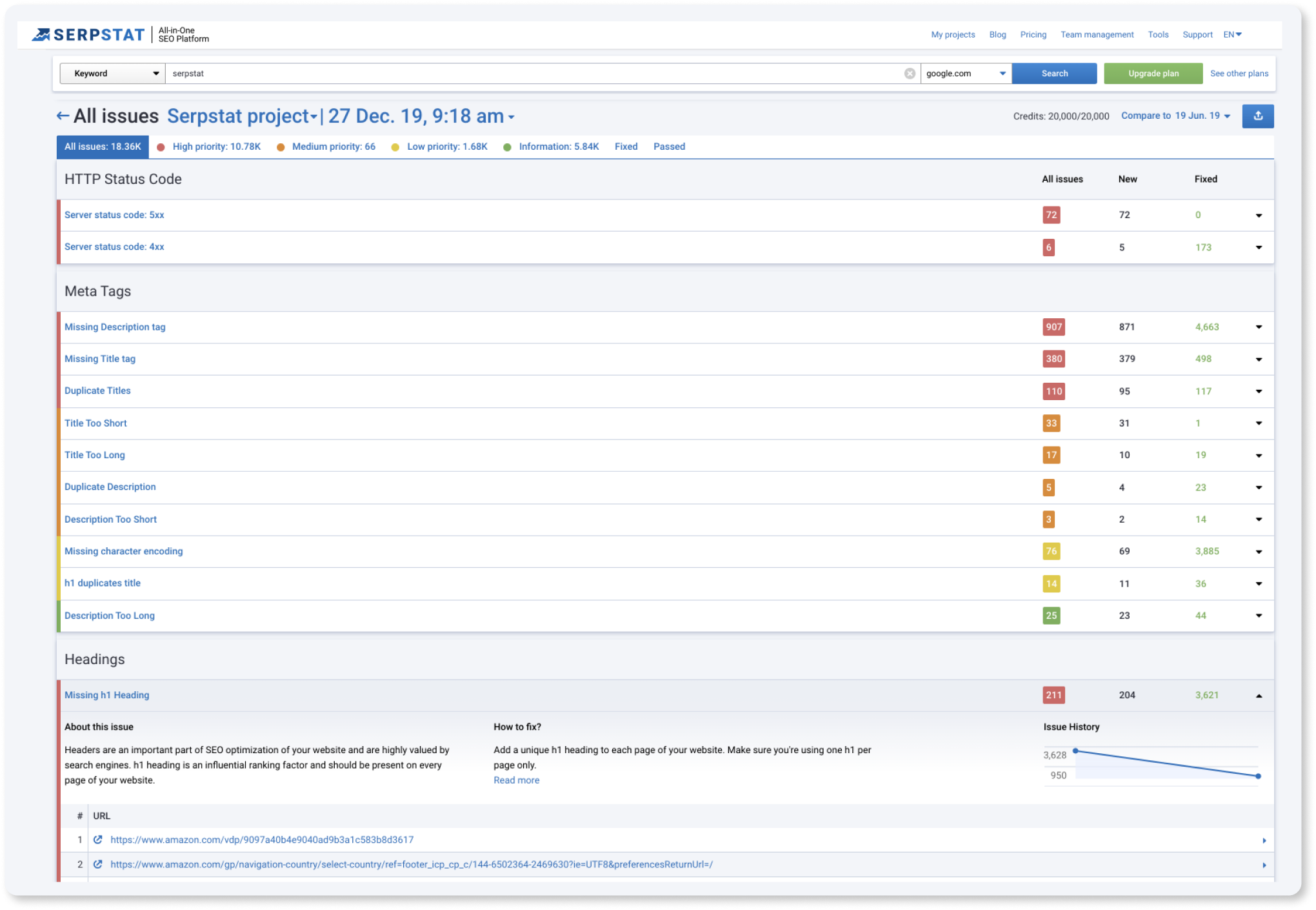
Task: Expand the Missing Title tag row
Action: click(1259, 359)
